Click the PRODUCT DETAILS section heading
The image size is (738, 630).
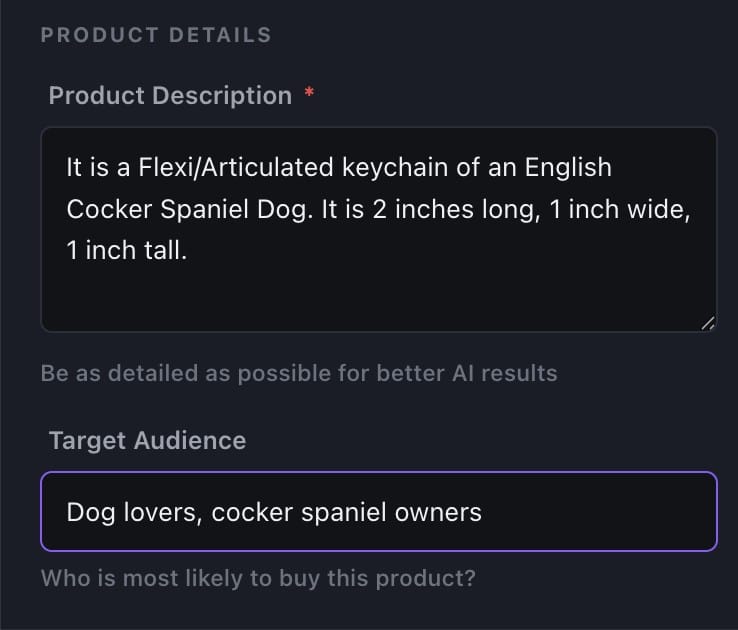click(156, 35)
